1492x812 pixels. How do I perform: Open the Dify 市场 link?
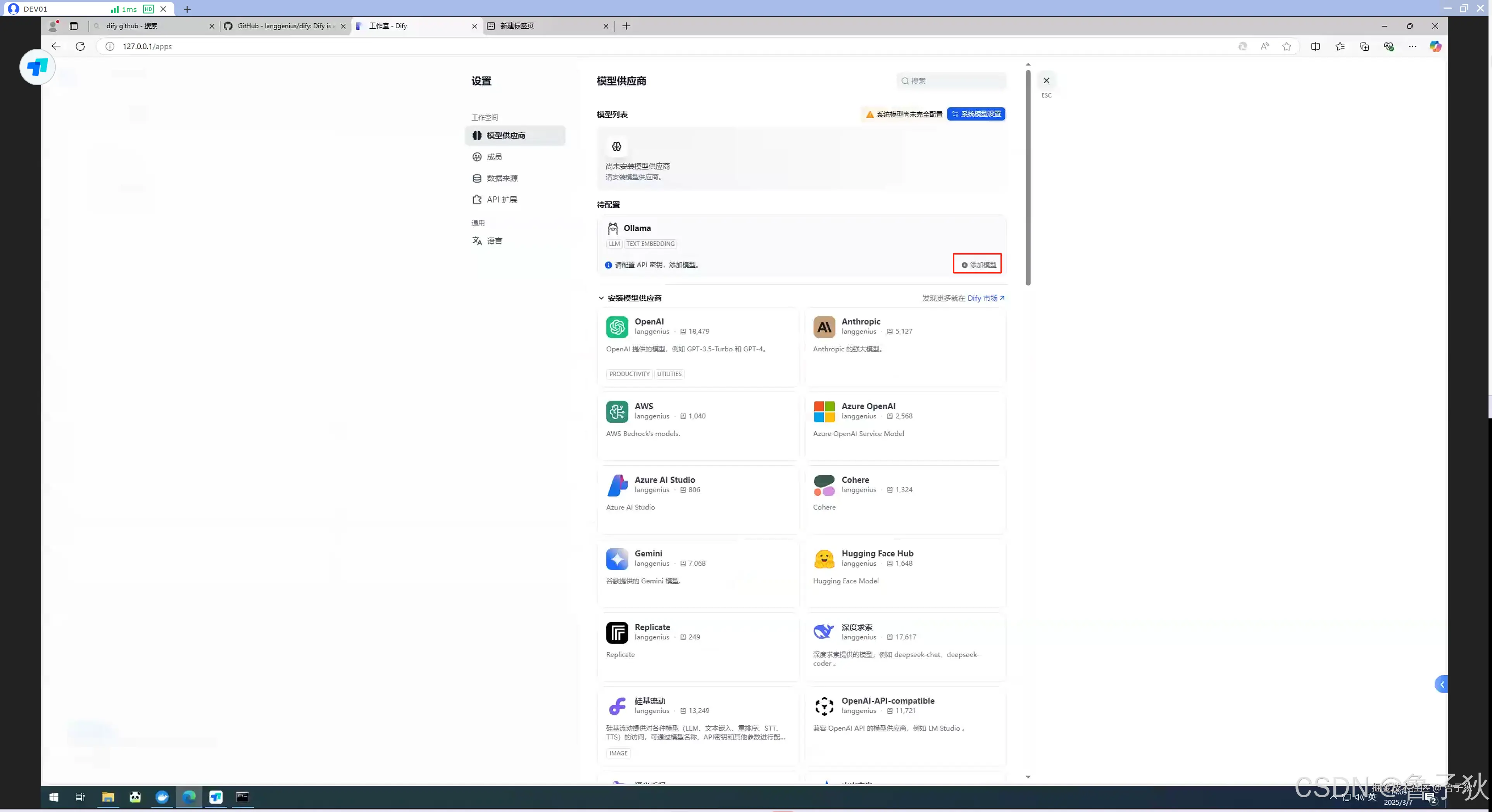(x=985, y=298)
